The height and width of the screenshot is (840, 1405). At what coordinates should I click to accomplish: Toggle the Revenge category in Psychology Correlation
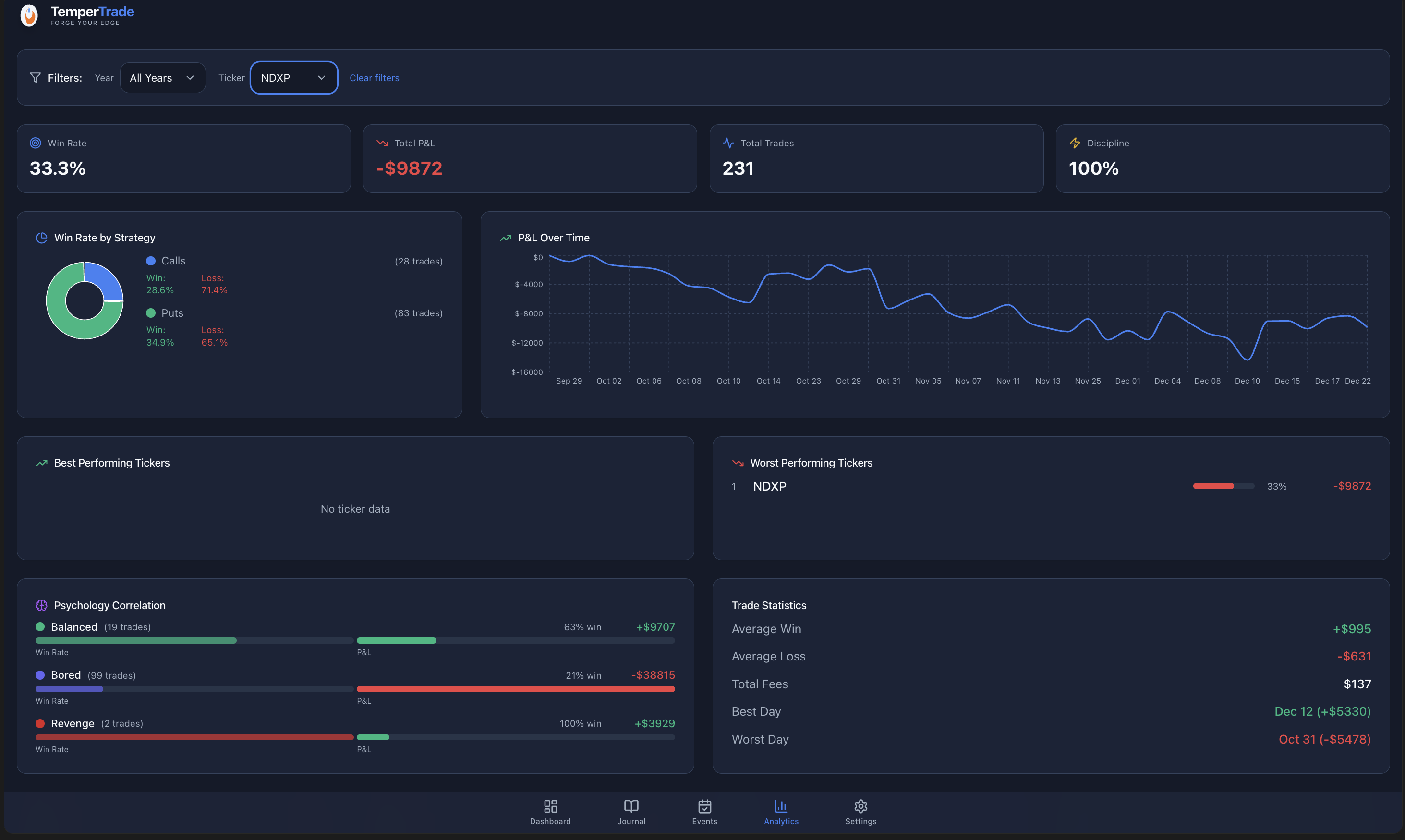coord(73,723)
